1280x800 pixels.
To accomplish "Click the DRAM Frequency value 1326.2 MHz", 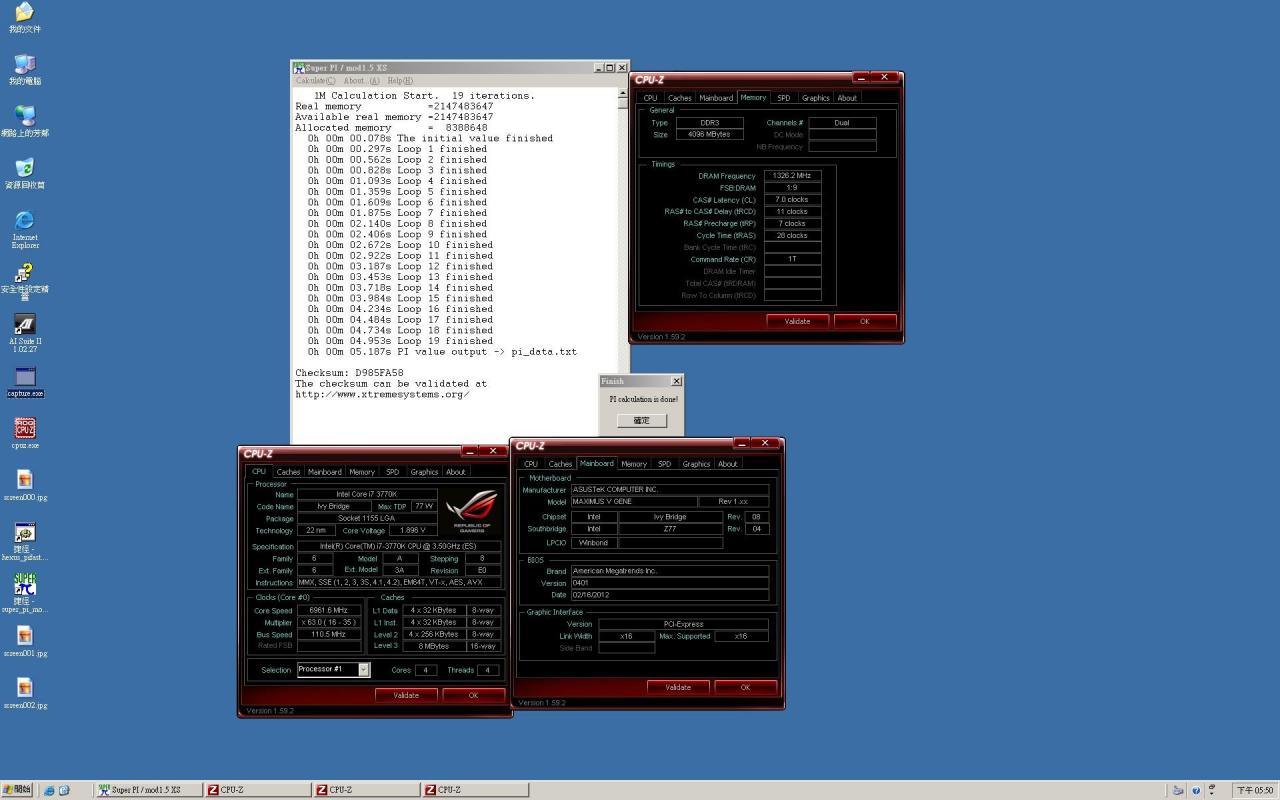I will point(792,176).
